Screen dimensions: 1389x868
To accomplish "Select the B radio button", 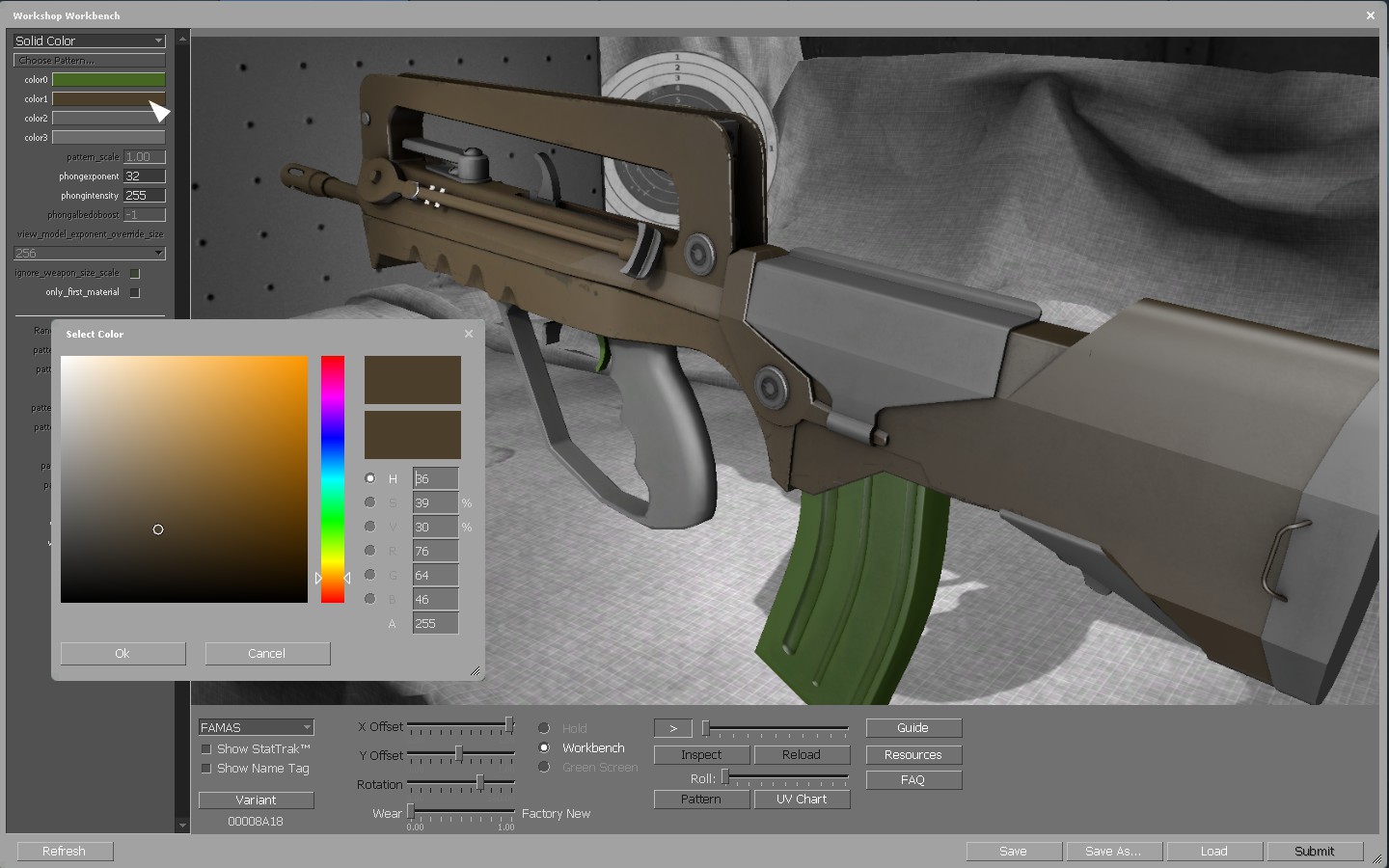I will click(369, 599).
